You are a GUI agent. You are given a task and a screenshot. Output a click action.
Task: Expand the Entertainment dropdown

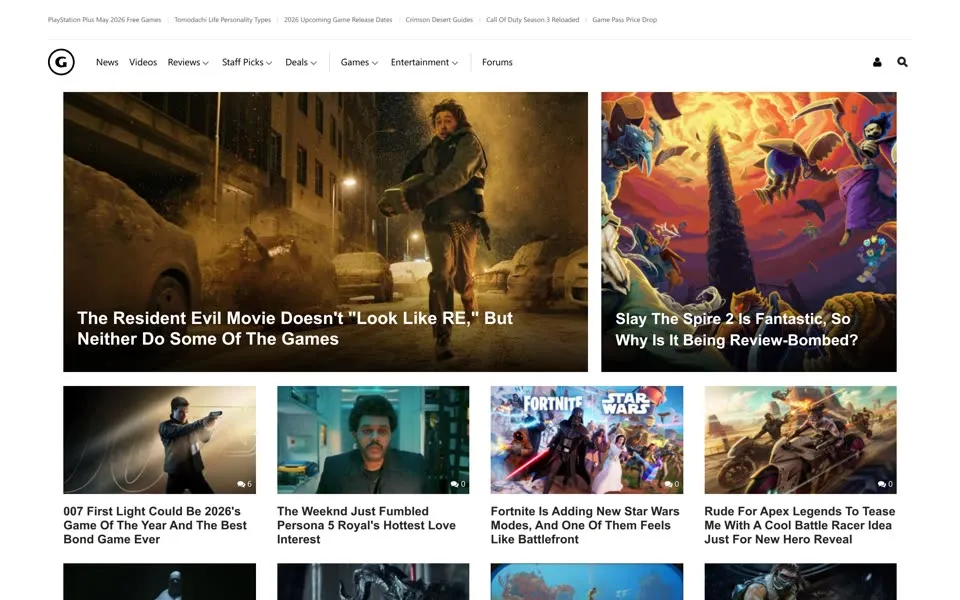pos(424,62)
